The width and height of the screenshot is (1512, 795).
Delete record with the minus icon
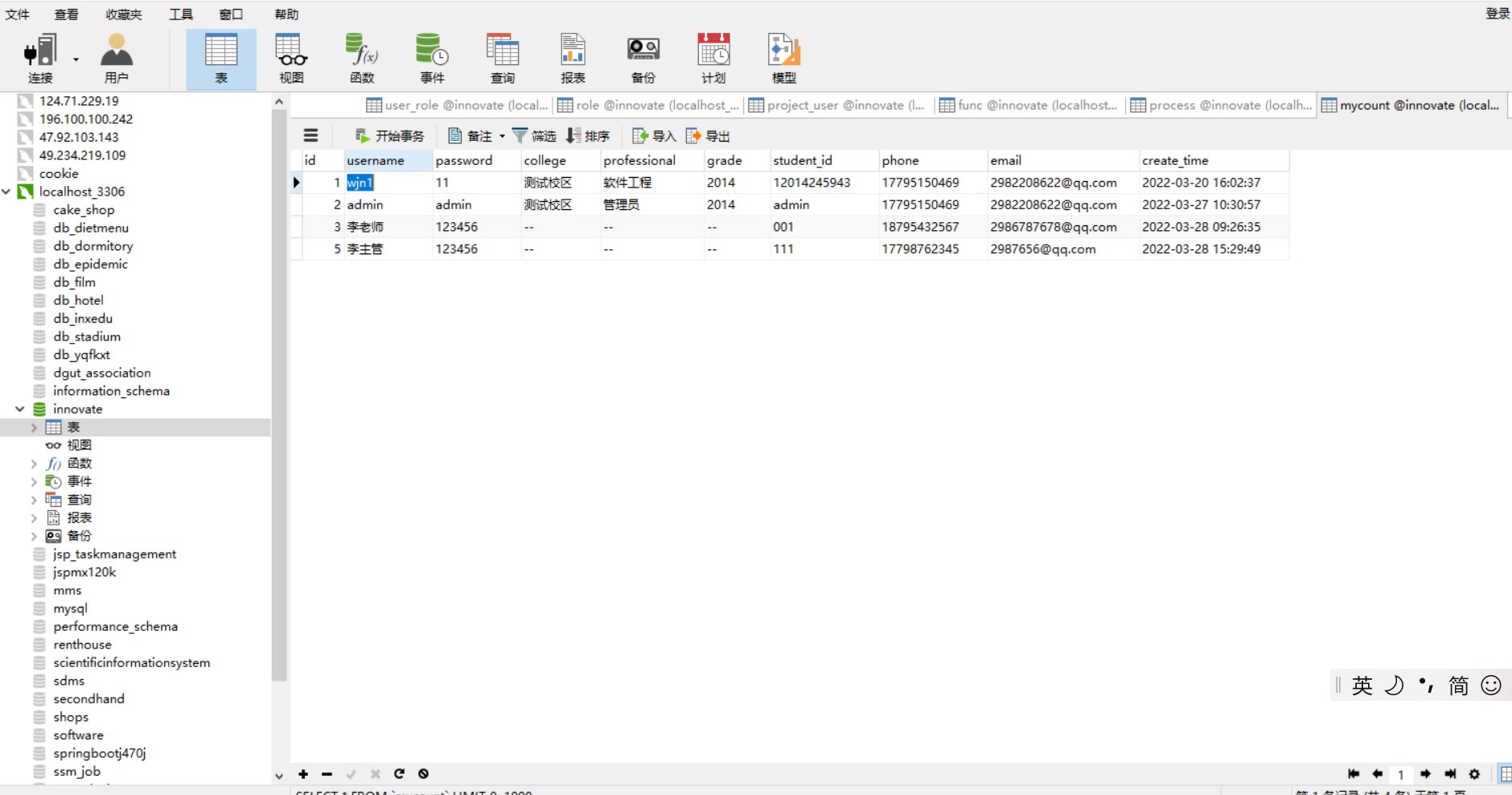coord(327,774)
